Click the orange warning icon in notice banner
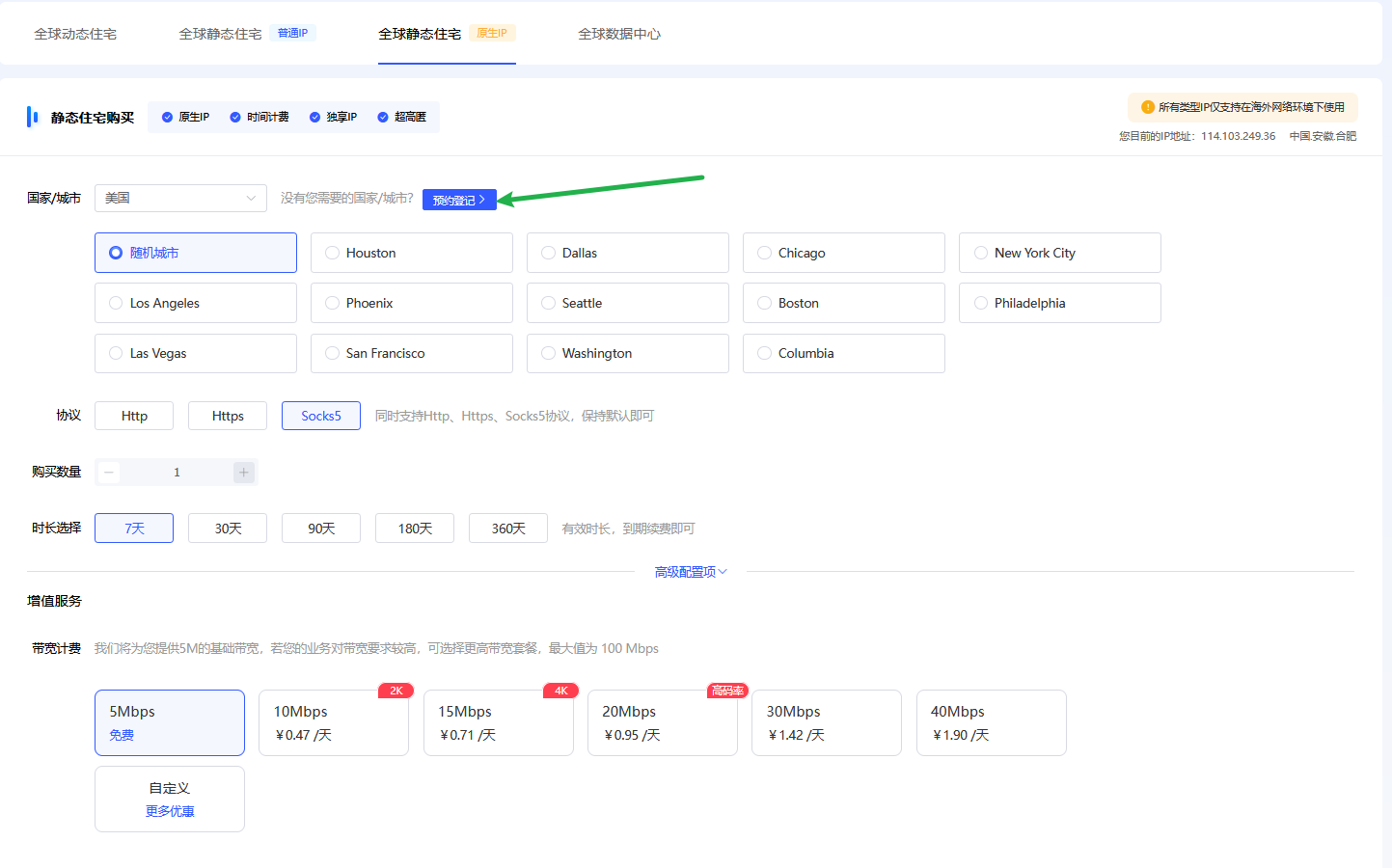The height and width of the screenshot is (868, 1392). click(1147, 107)
